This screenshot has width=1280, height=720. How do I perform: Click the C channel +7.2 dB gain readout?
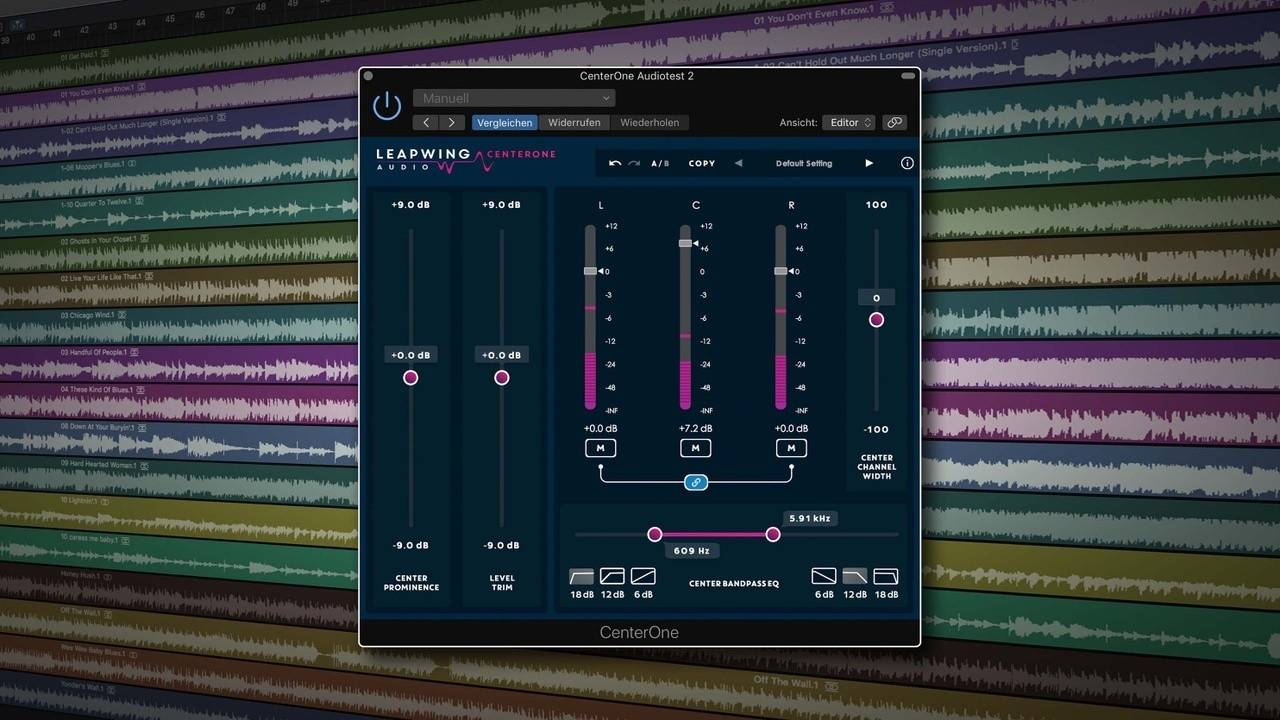click(696, 429)
